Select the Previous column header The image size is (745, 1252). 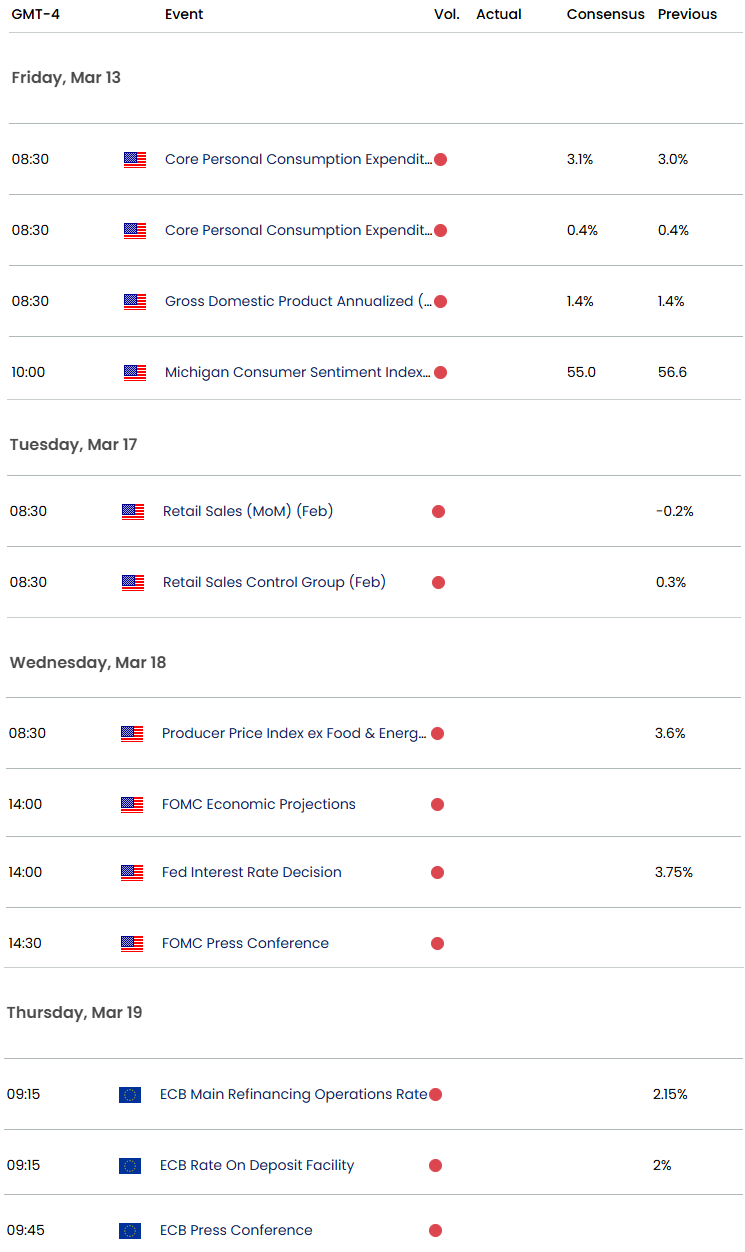687,15
